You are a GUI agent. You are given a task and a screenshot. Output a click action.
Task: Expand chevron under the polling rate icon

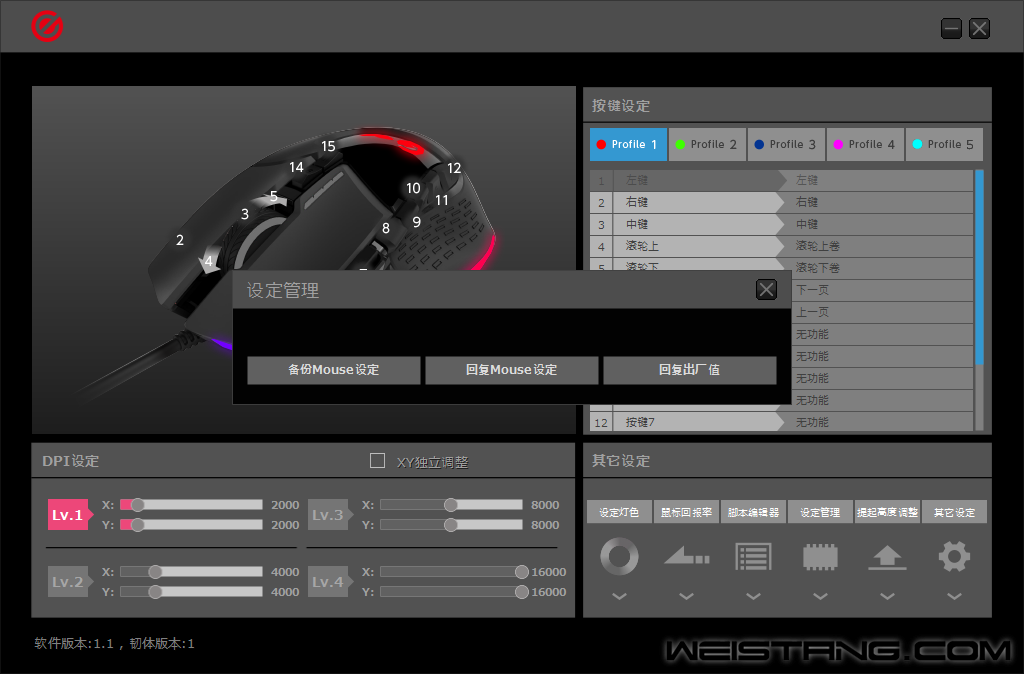point(686,596)
